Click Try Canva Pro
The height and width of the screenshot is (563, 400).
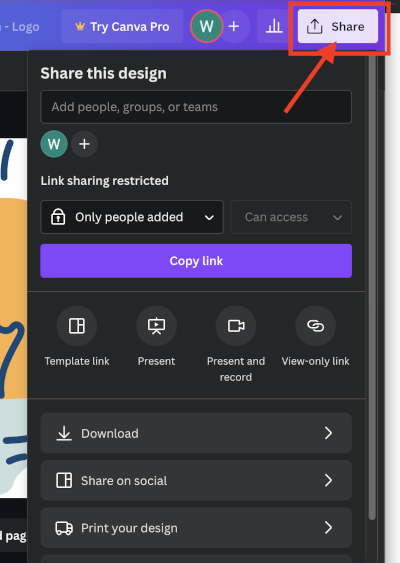122,26
